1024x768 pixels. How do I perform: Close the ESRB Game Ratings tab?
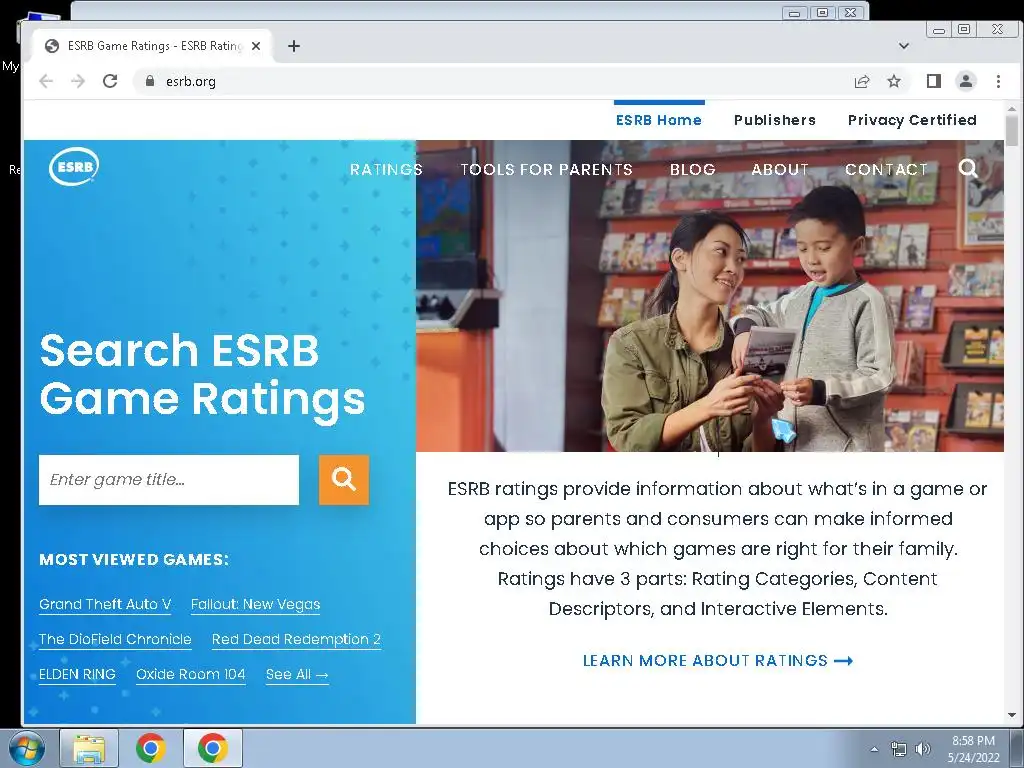pyautogui.click(x=256, y=46)
